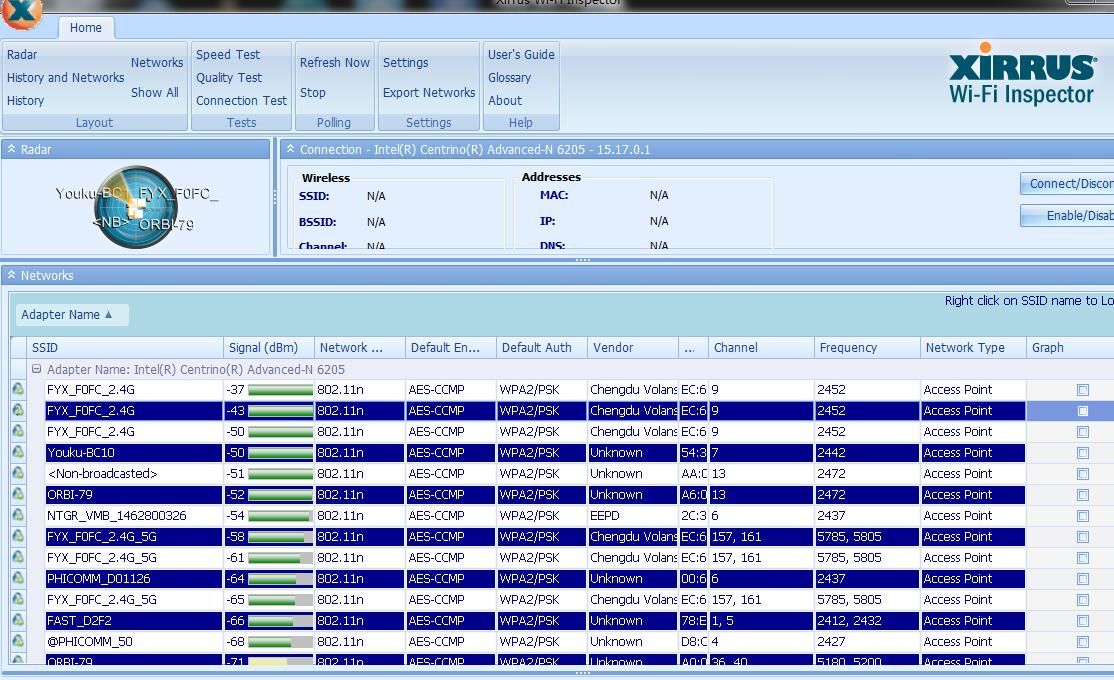1114x680 pixels.
Task: Collapse the Adapter Name group row
Action: pos(36,369)
